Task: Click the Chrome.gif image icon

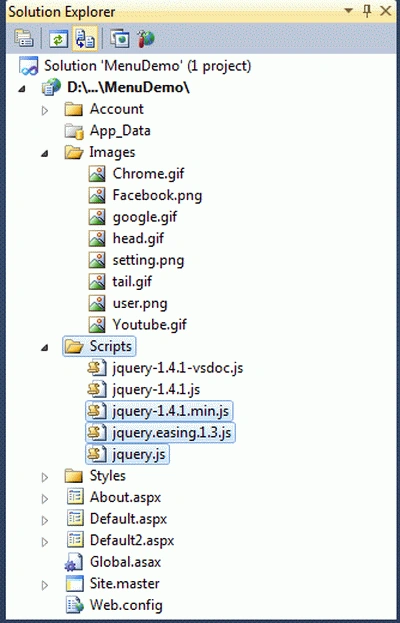Action: pos(97,174)
